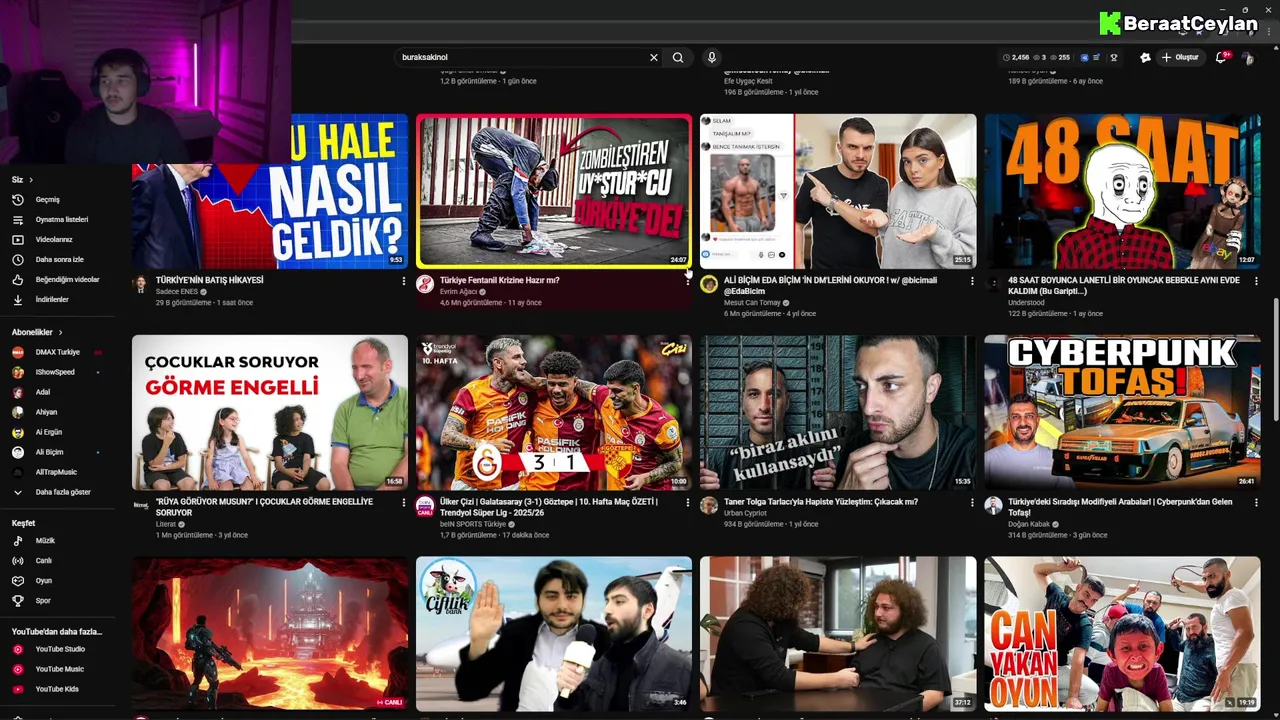Open the beIN SPORTS Türkiye channel link
Viewport: 1280px width, 720px height.
pos(473,524)
